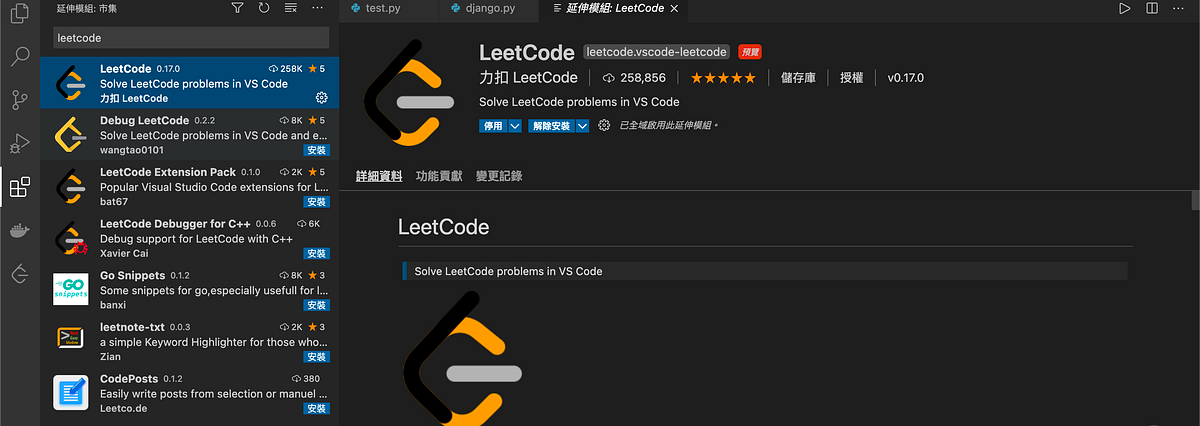Click the 停用 disable button

(494, 126)
